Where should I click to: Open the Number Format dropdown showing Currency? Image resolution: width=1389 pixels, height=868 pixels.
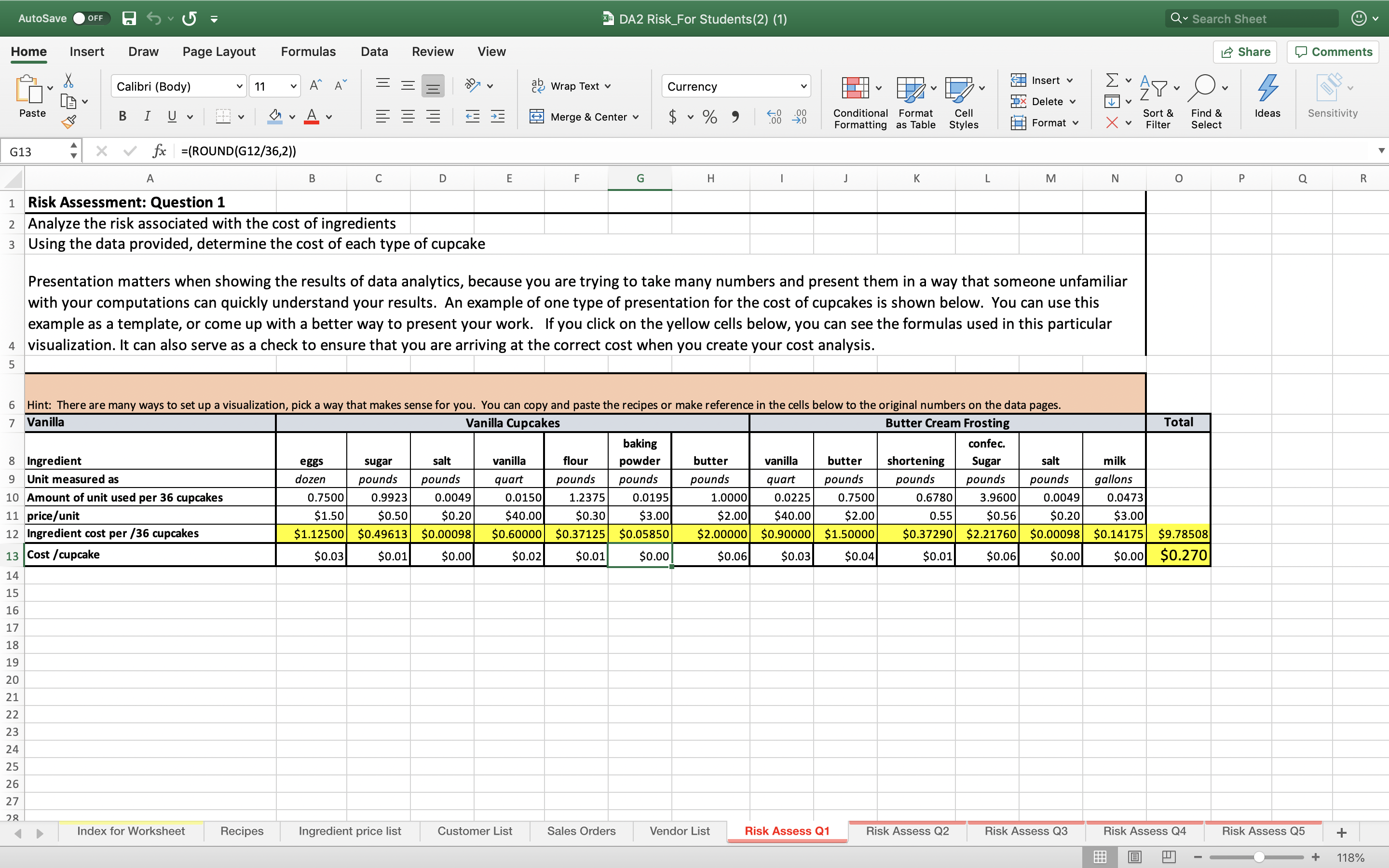(735, 86)
